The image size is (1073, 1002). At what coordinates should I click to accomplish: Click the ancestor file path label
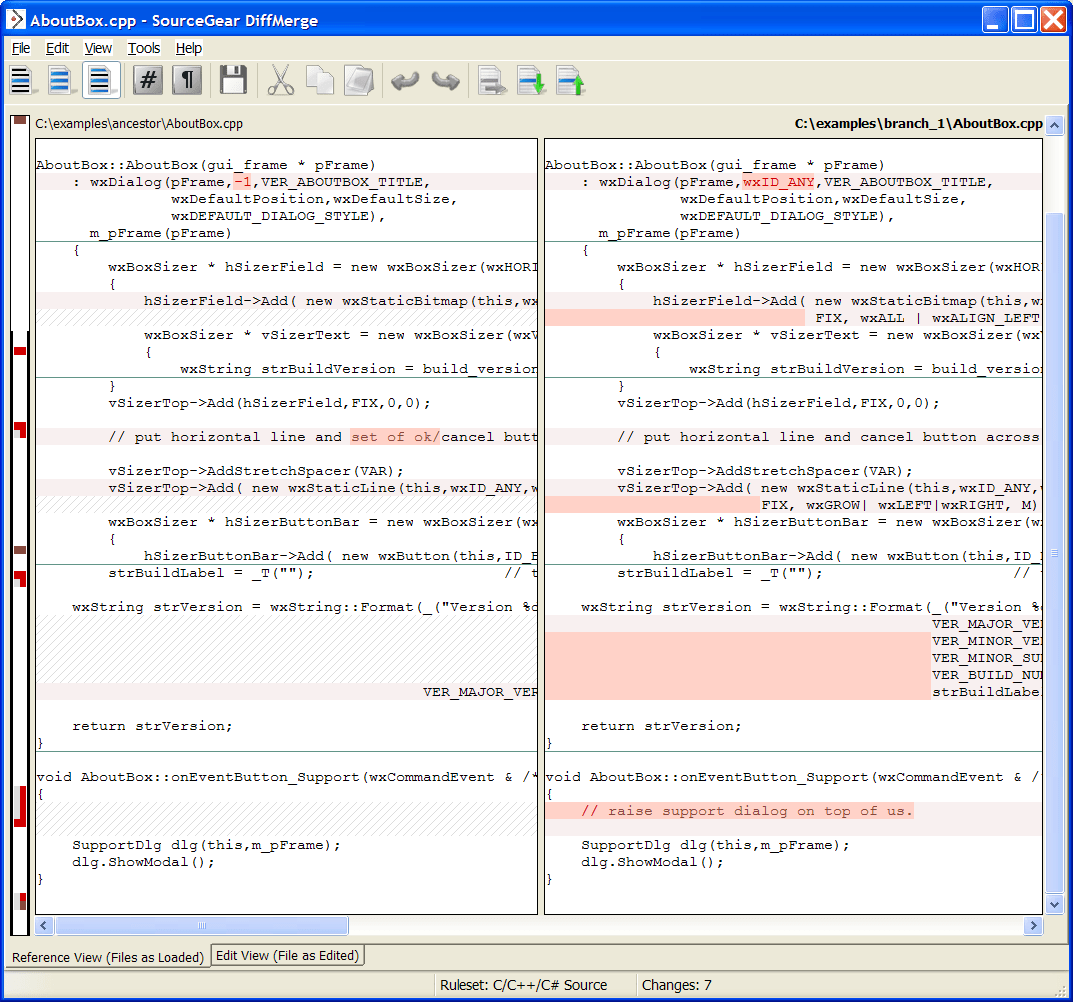pyautogui.click(x=139, y=124)
